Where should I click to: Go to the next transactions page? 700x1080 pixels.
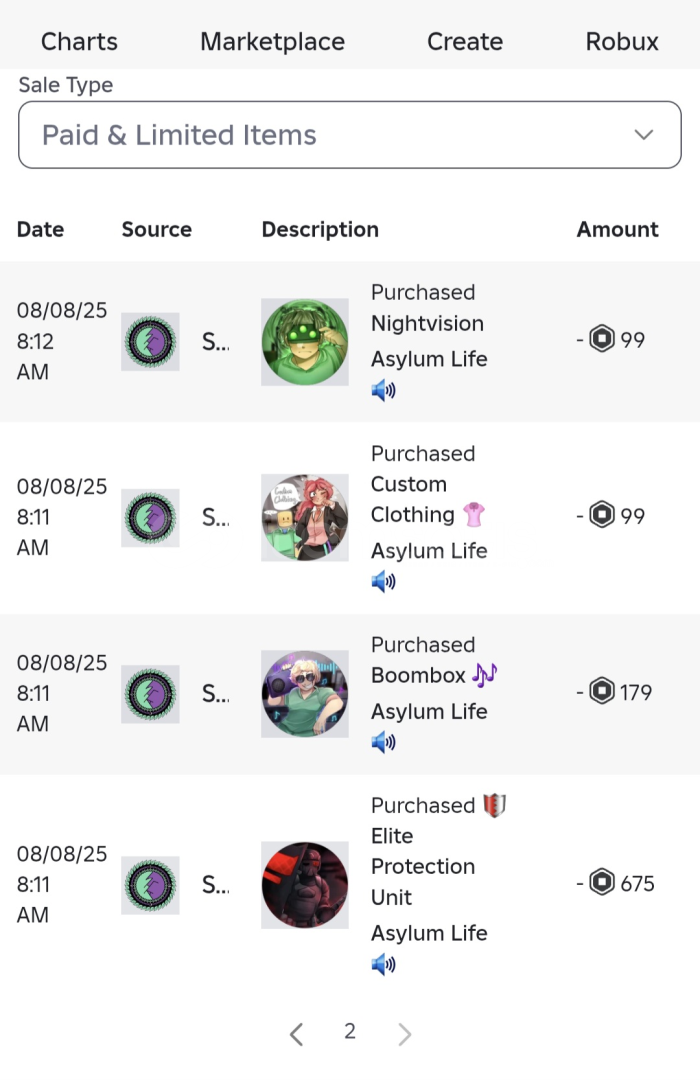[x=404, y=1034]
